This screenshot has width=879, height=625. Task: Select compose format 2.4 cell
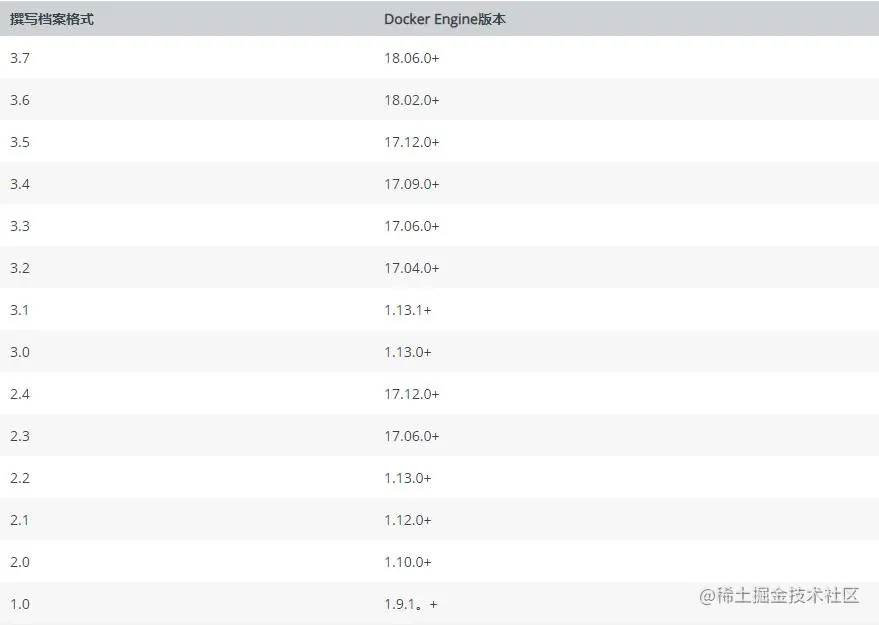coord(20,394)
